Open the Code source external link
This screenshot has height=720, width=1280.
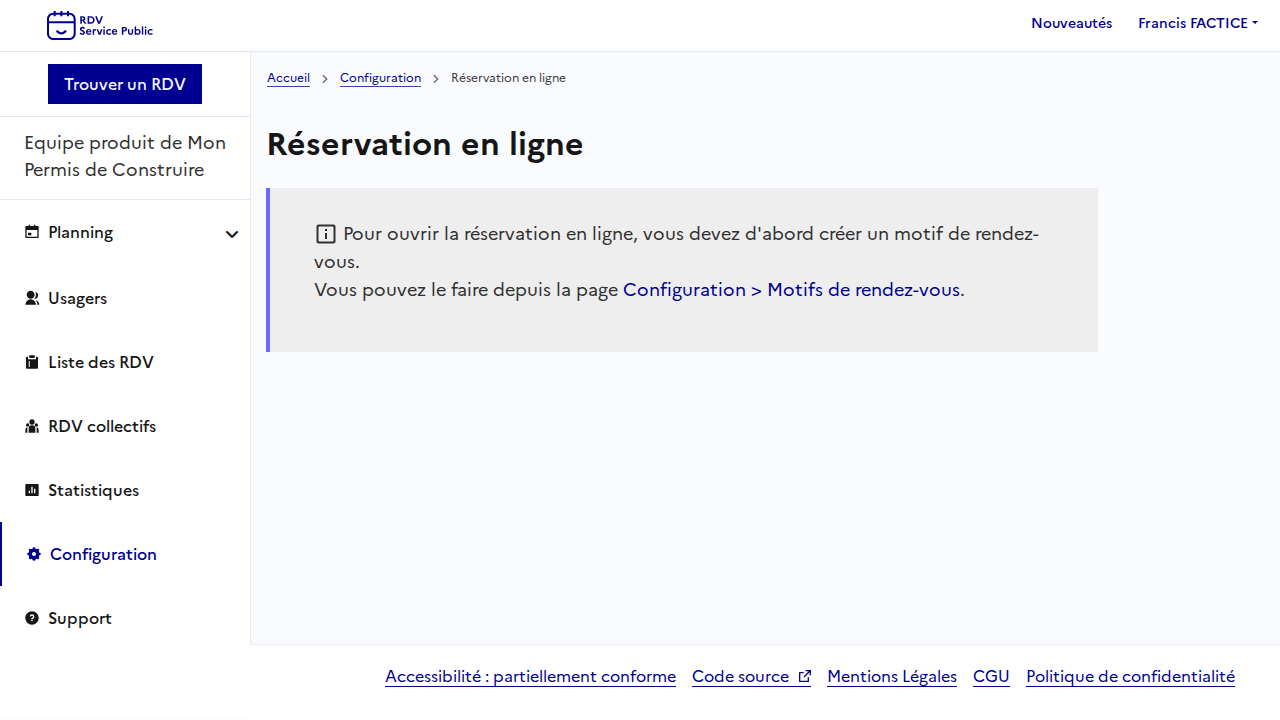[x=751, y=676]
